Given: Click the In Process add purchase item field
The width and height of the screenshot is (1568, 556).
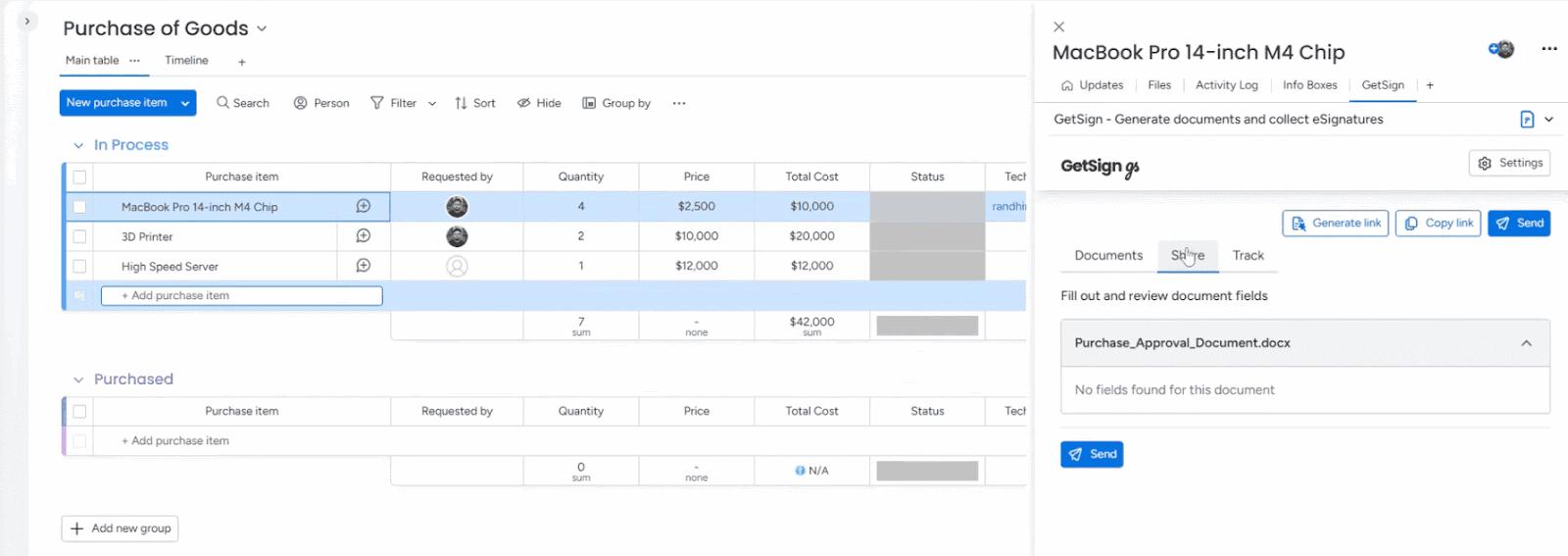Looking at the screenshot, I should click(241, 295).
